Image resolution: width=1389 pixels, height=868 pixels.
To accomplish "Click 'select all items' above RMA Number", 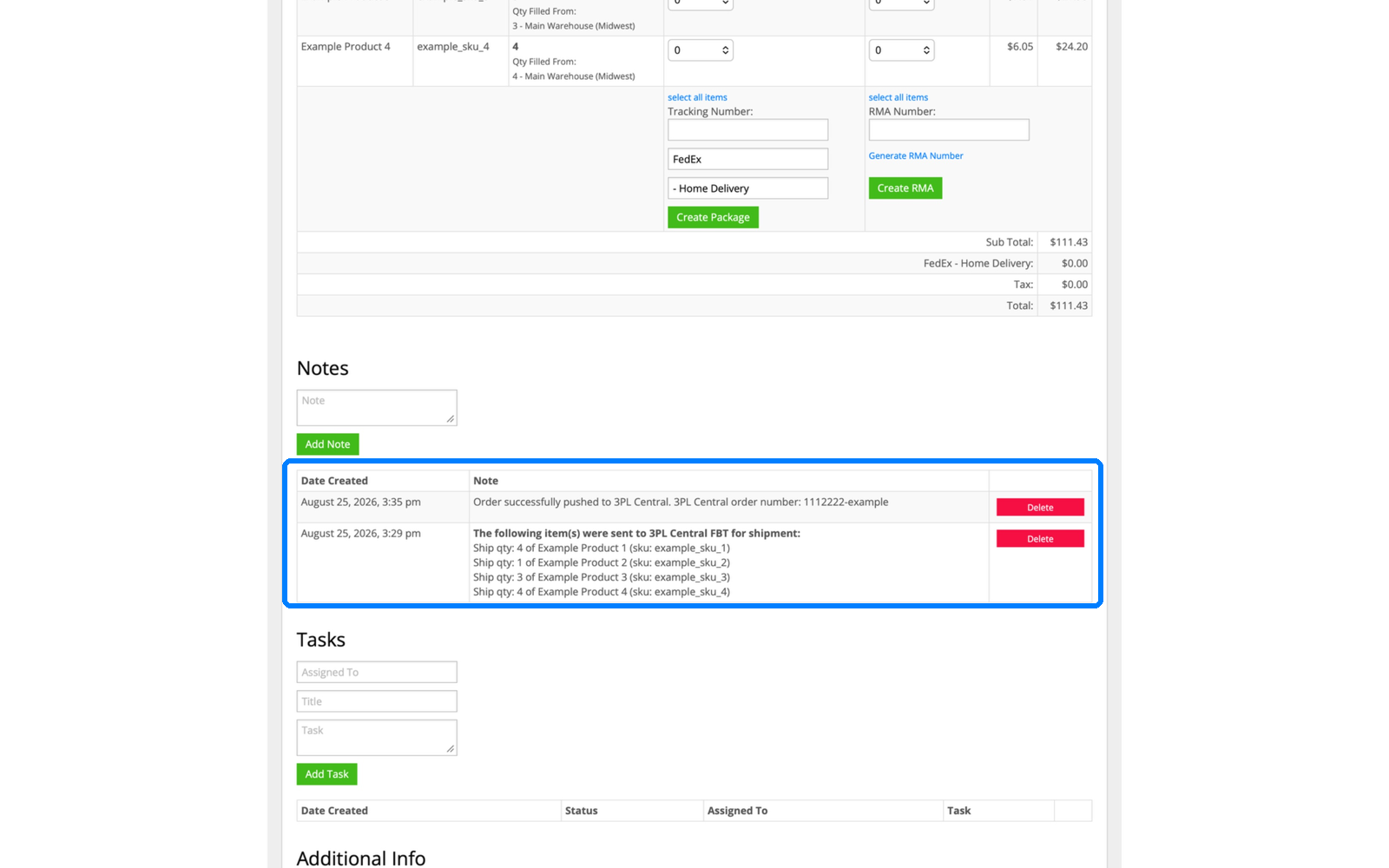I will click(899, 97).
